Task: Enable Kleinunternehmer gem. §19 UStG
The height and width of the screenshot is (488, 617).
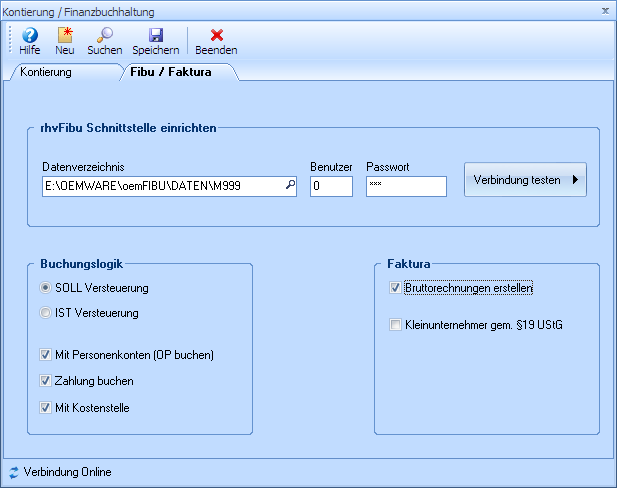Action: [x=396, y=325]
